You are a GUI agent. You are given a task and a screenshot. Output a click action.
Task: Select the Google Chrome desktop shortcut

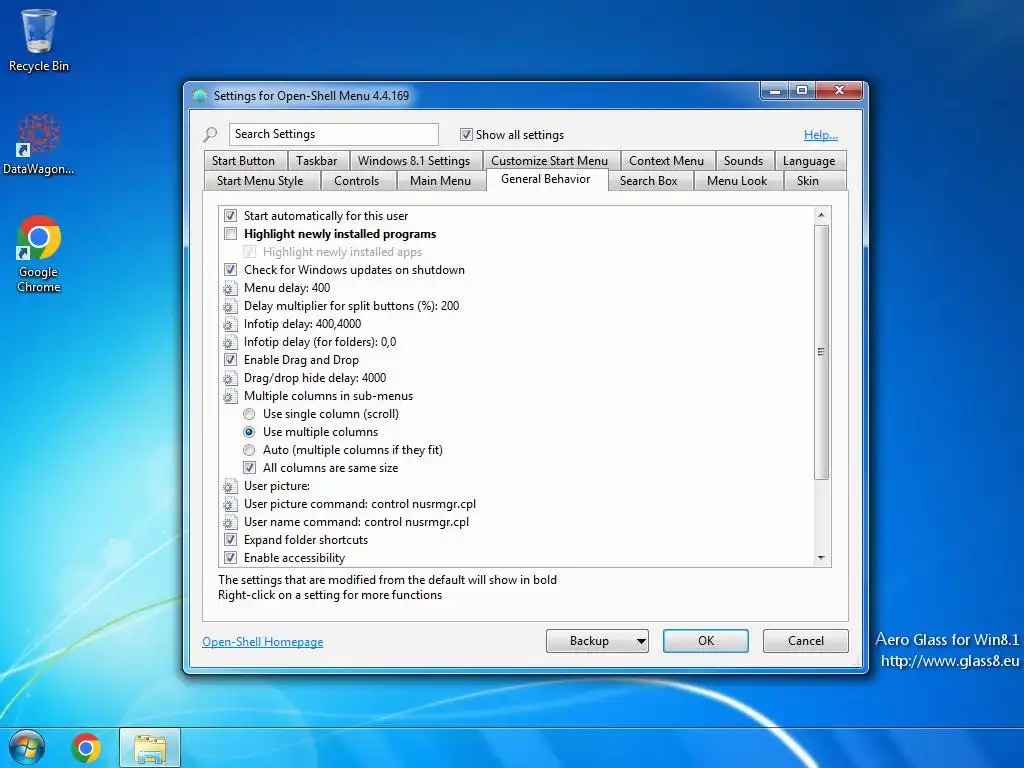39,253
